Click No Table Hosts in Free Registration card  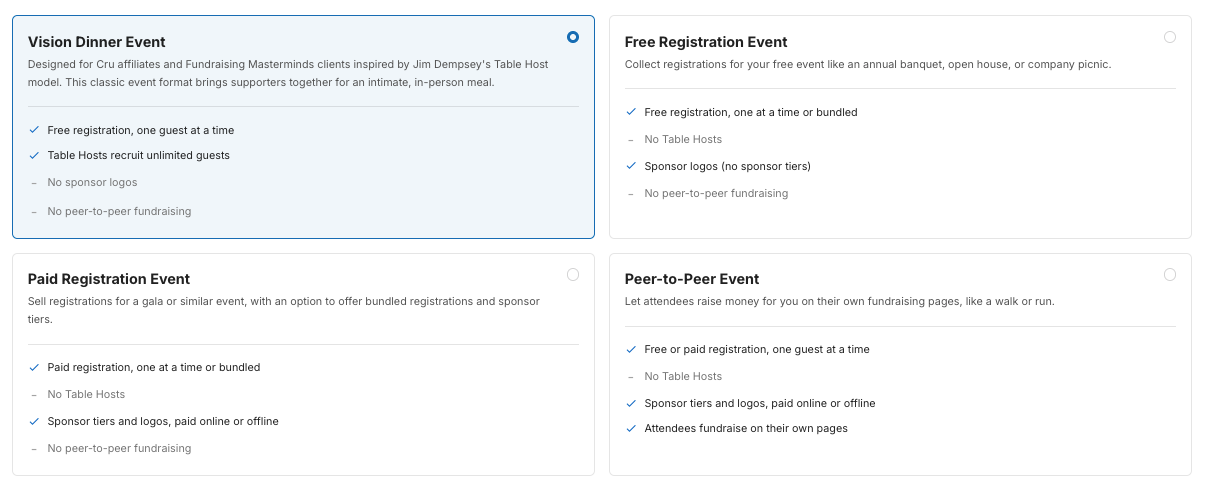(683, 139)
